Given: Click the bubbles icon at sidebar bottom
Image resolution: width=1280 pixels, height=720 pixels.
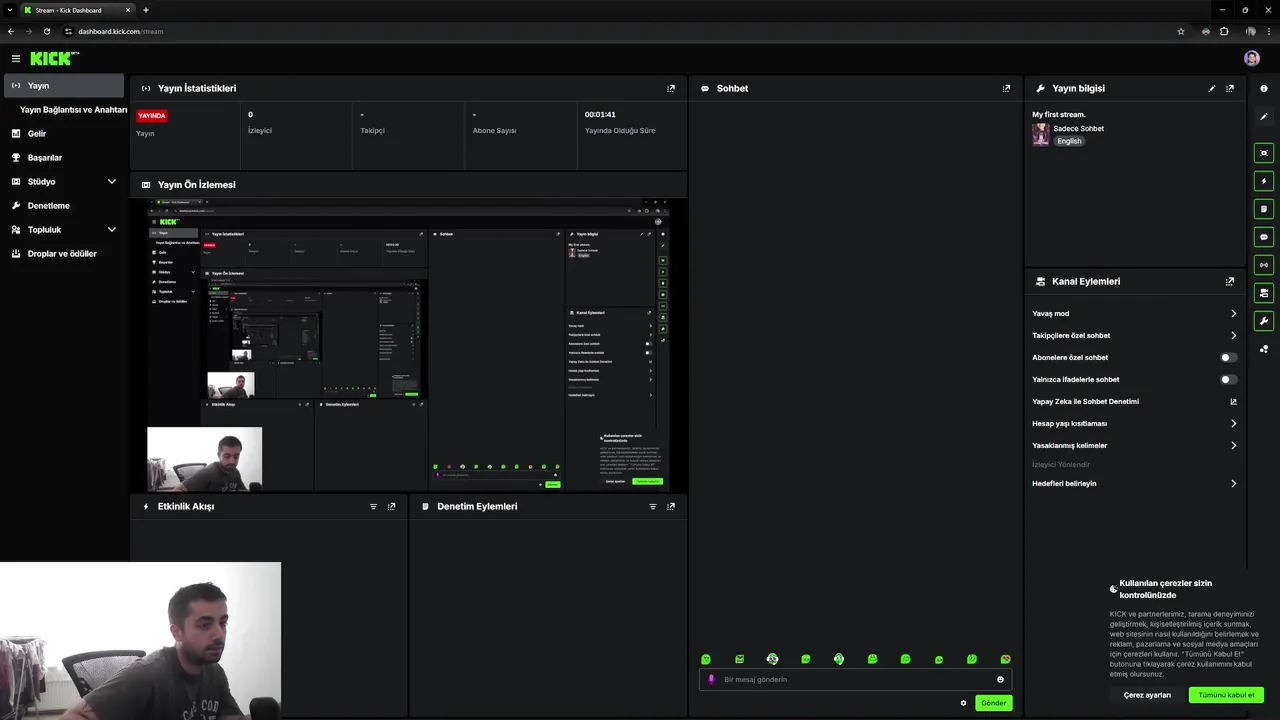Looking at the screenshot, I should [1264, 349].
